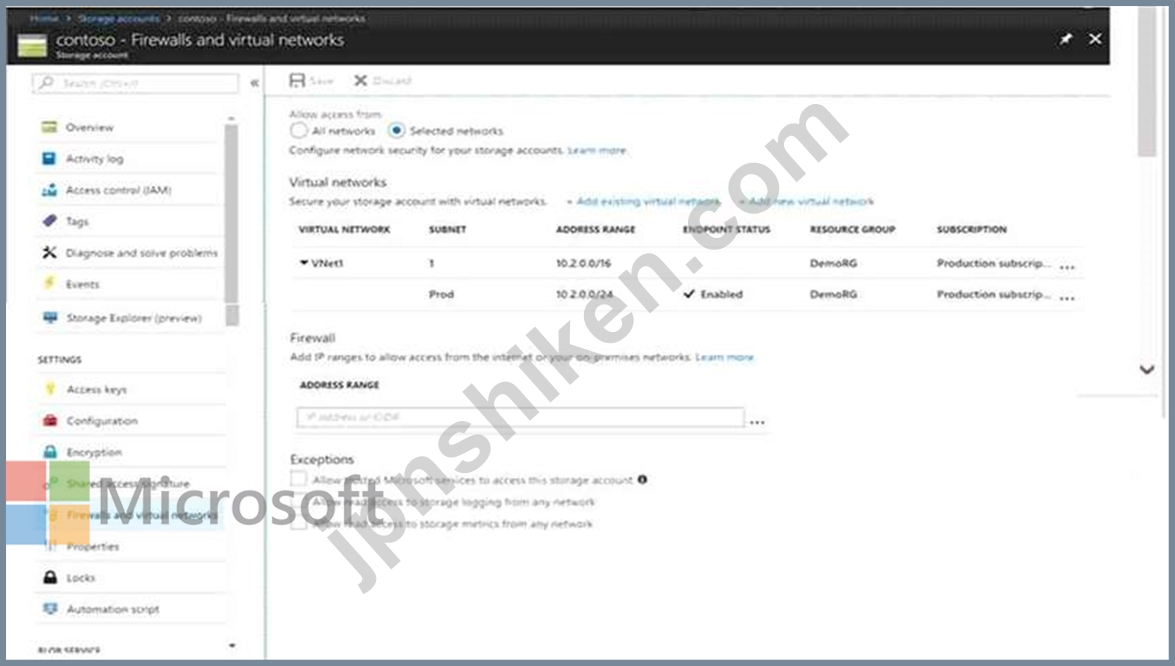Screen dimensions: 1175x666
Task: Click the Encryption lock icon
Action: tap(50, 452)
